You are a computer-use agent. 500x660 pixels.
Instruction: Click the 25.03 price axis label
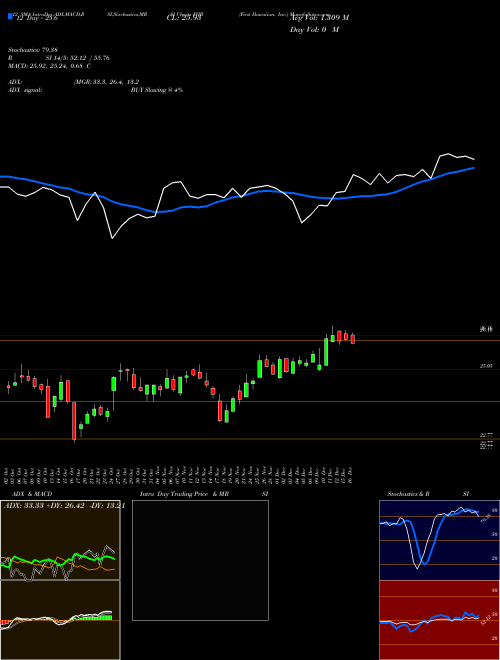[486, 366]
